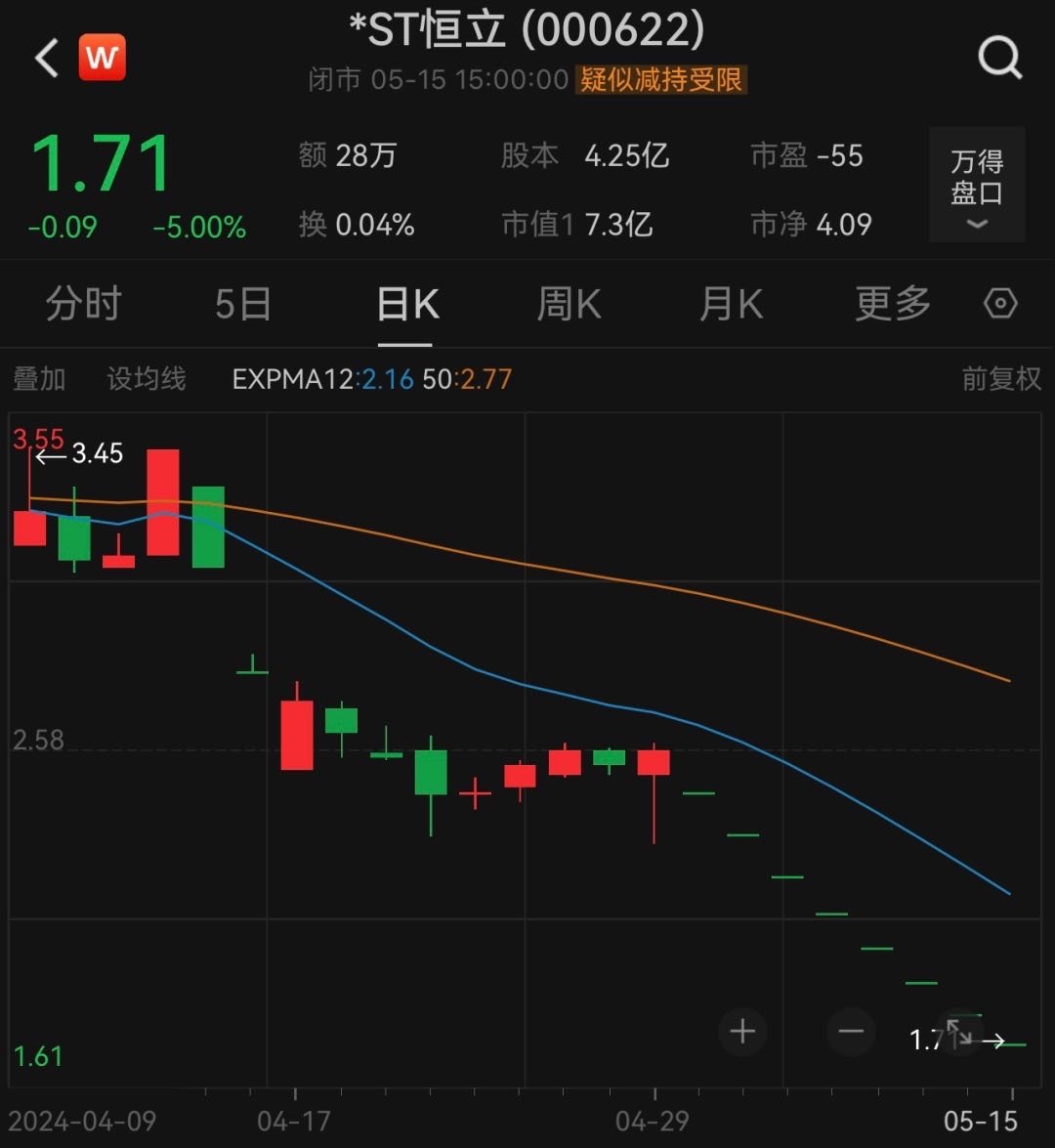Expand chart to fullscreen arrows icon
Viewport: 1055px width, 1148px height.
pos(959,1032)
